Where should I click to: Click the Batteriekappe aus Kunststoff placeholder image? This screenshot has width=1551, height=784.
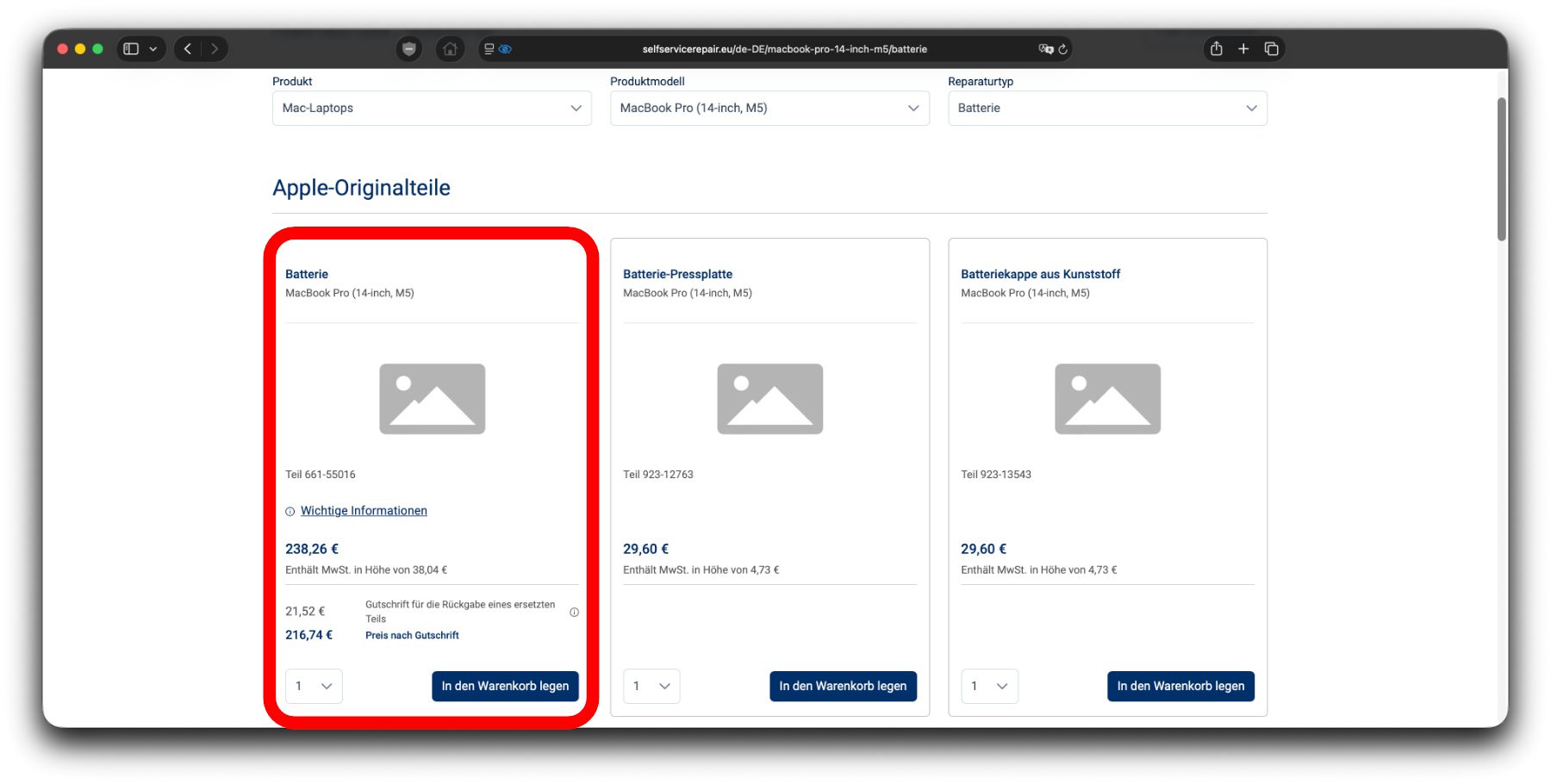tap(1107, 399)
